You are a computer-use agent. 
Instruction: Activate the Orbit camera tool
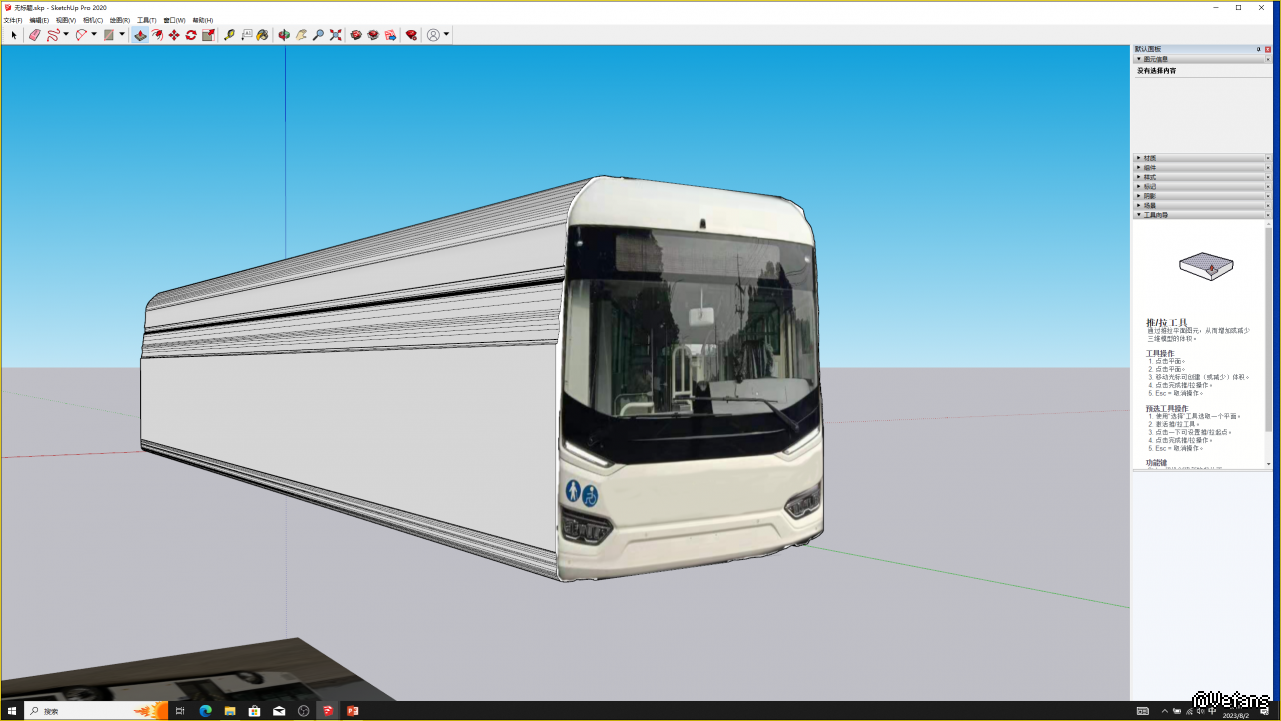(284, 35)
